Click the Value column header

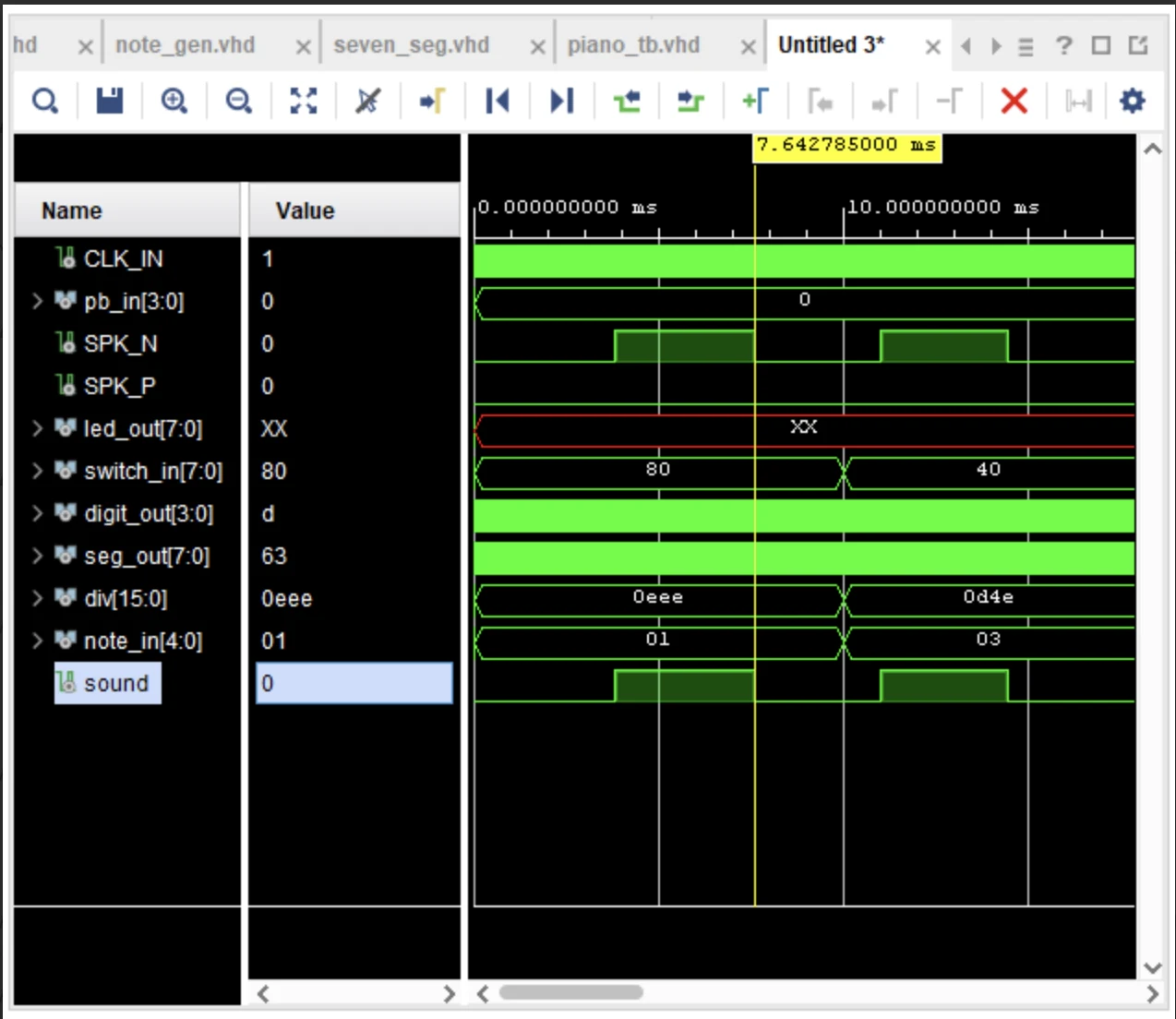pos(354,210)
